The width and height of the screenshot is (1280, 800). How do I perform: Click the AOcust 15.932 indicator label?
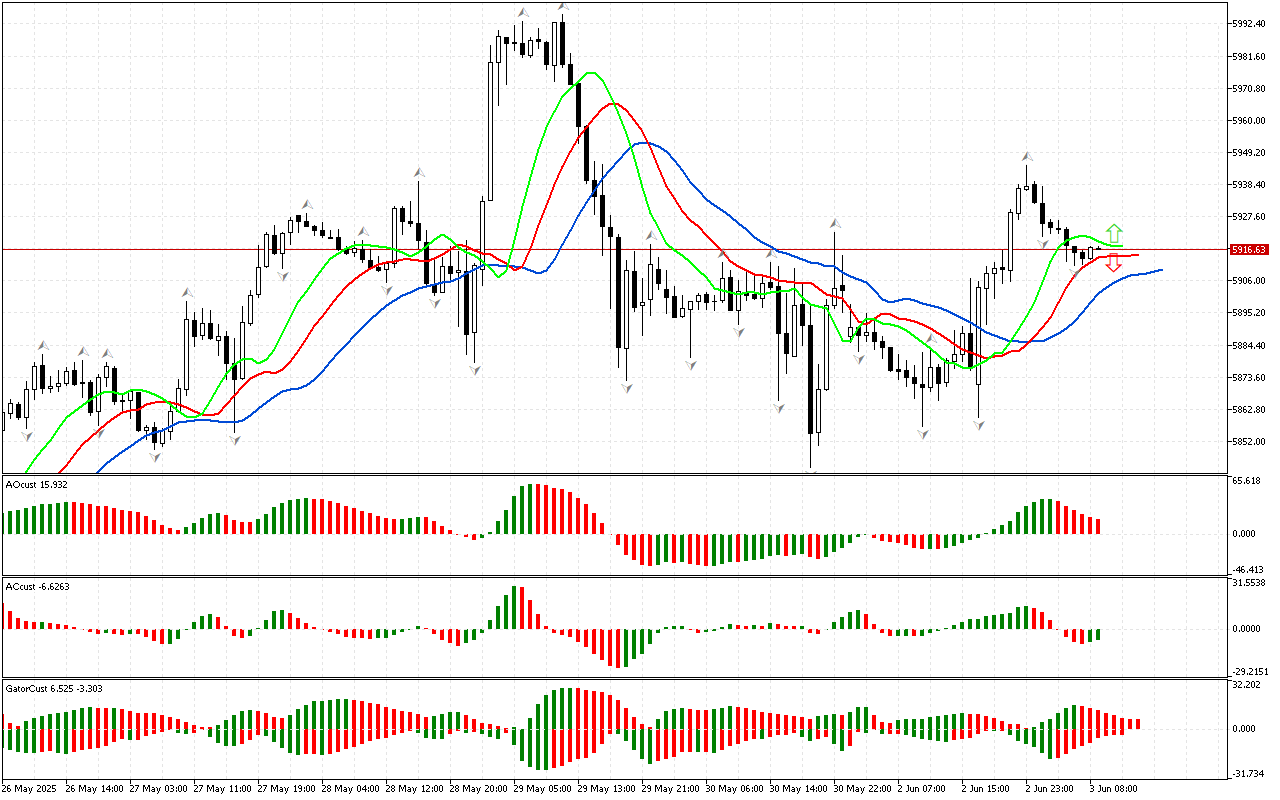tap(37, 485)
